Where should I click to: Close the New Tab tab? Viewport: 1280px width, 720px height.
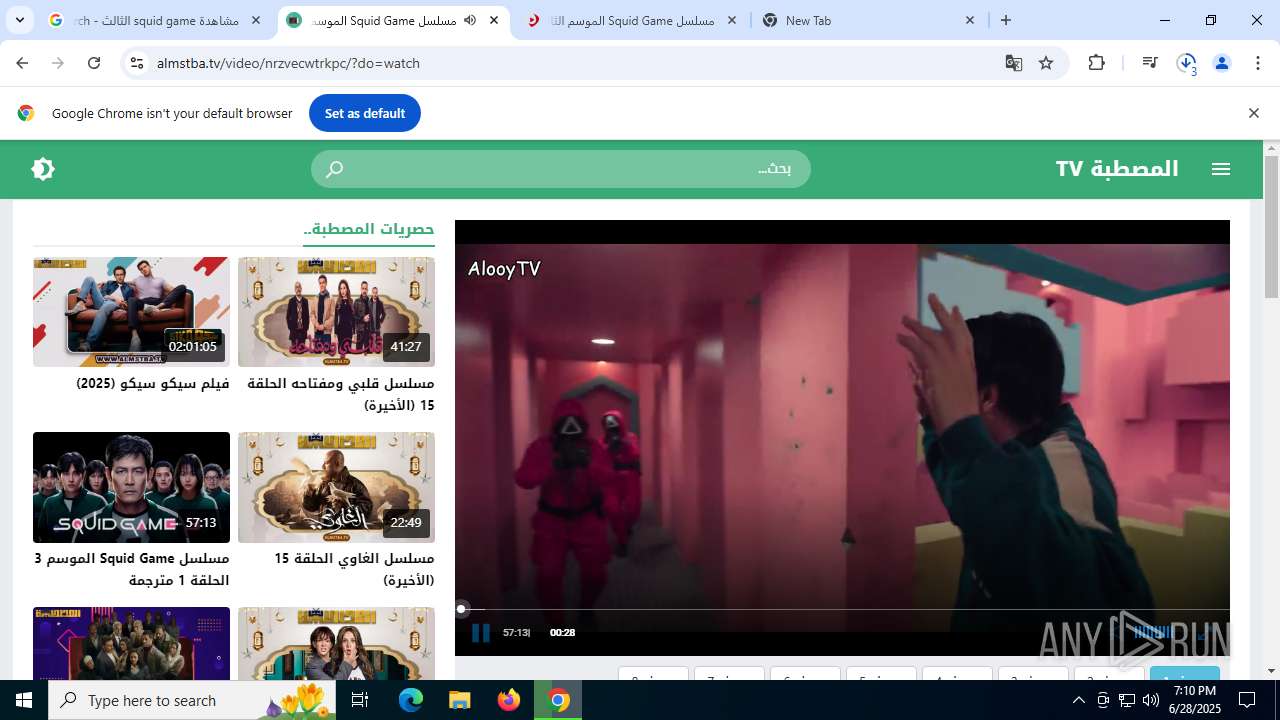(970, 20)
